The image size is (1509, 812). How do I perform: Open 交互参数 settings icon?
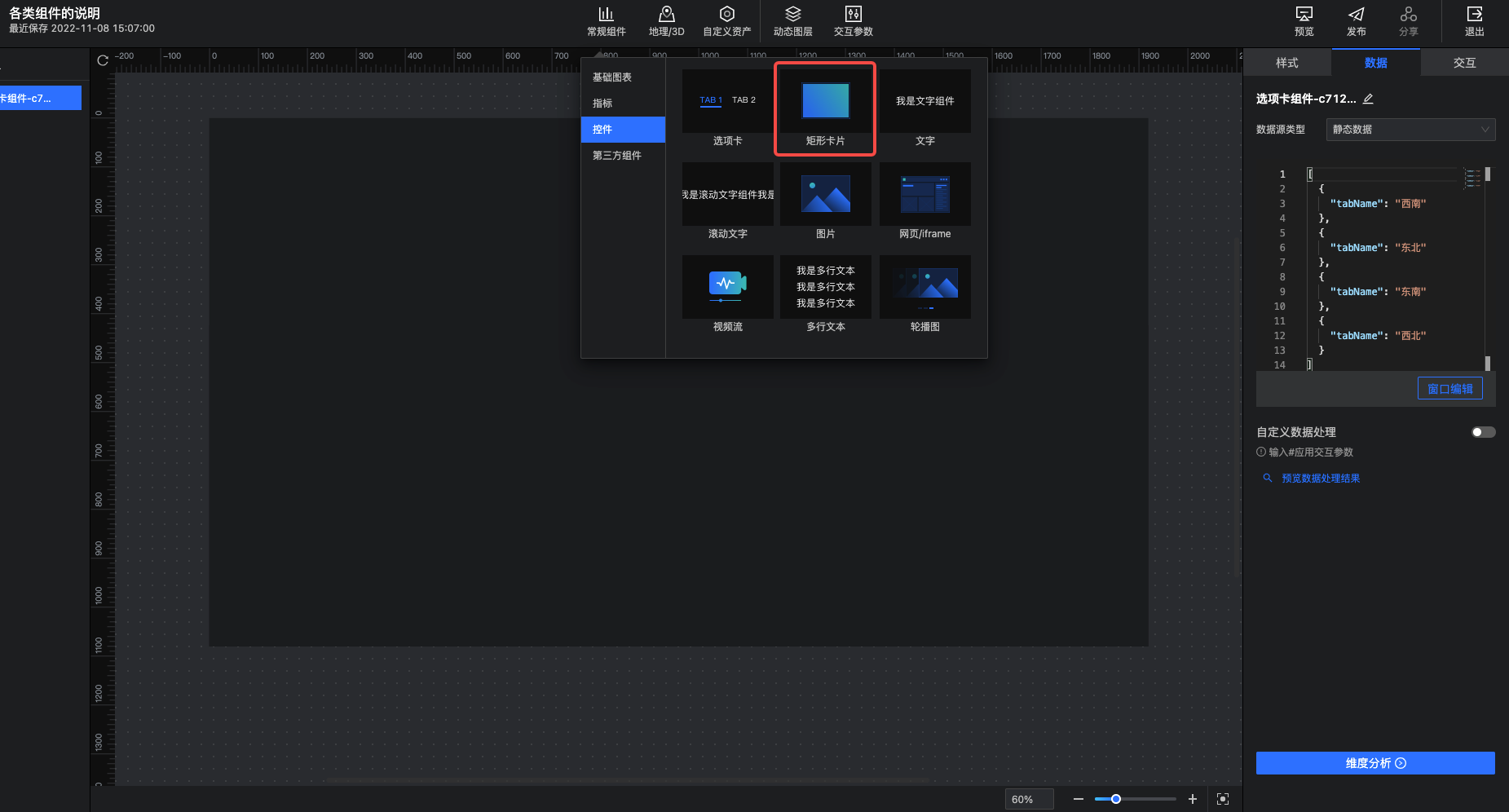pos(853,21)
